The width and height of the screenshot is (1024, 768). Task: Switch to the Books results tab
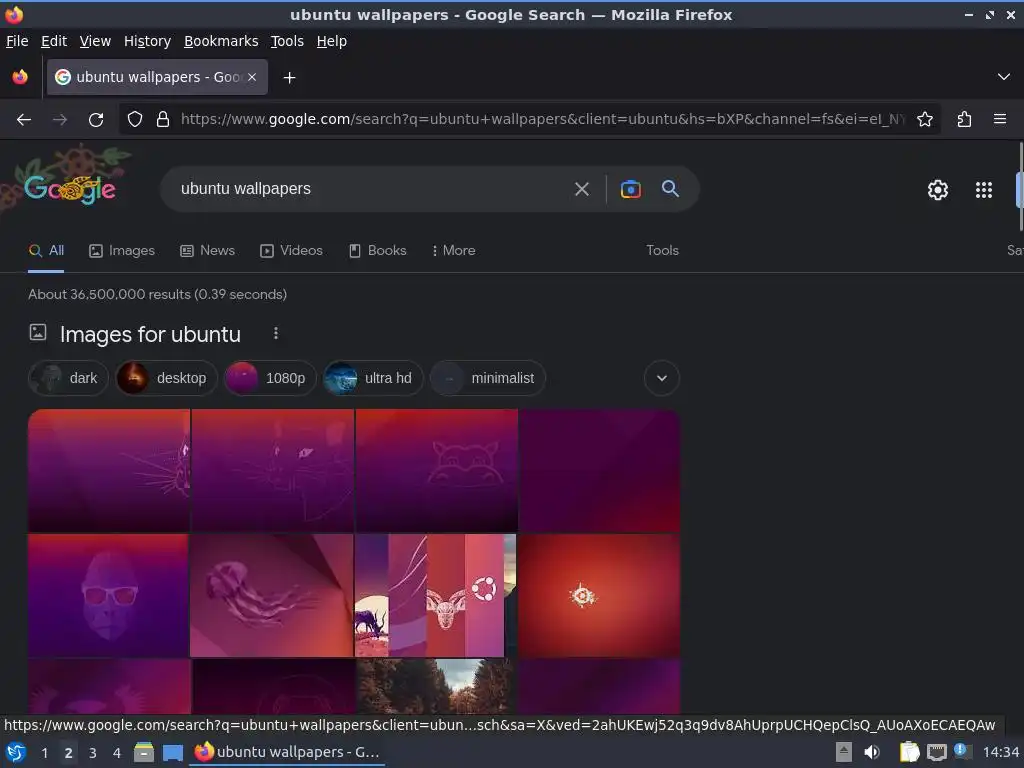(x=377, y=251)
